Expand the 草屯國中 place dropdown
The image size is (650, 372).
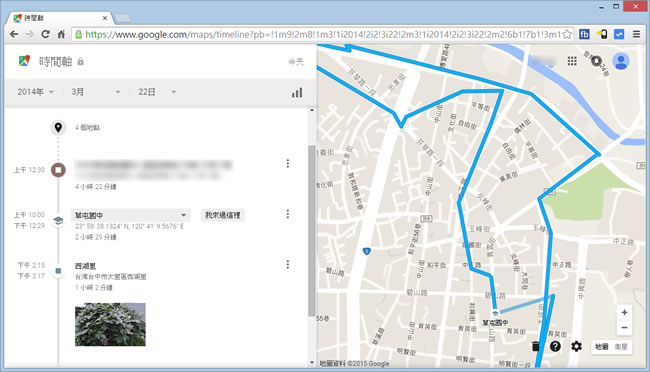point(131,215)
